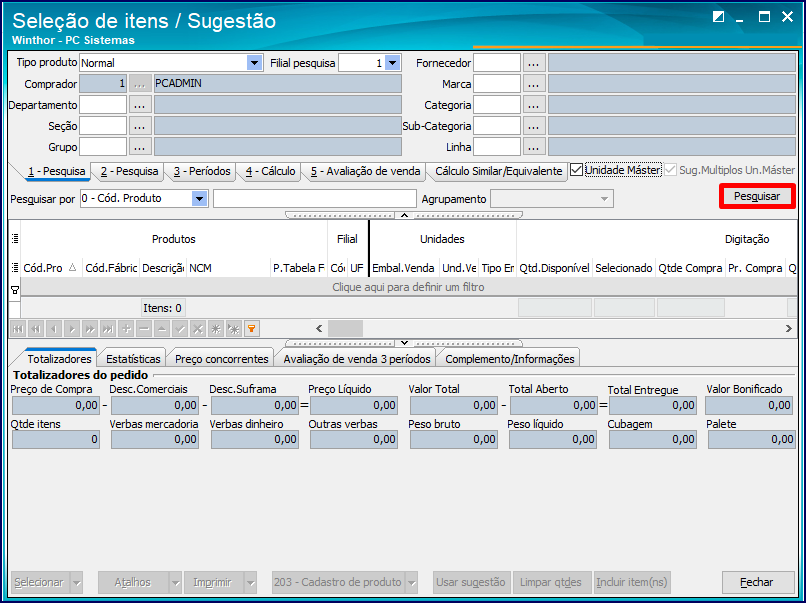Select the Preço concorrentes tab

222,359
